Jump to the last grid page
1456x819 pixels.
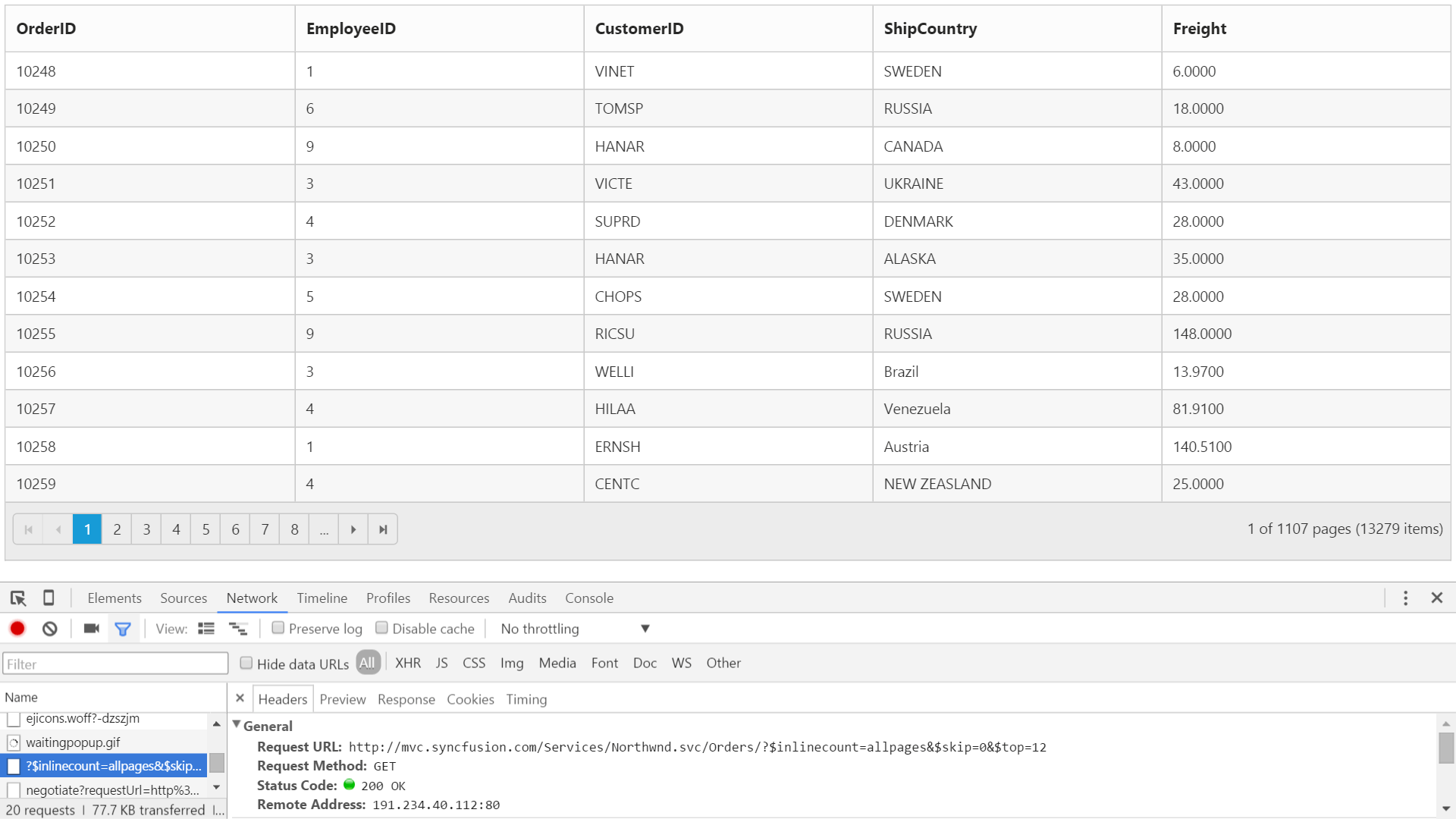click(x=382, y=529)
